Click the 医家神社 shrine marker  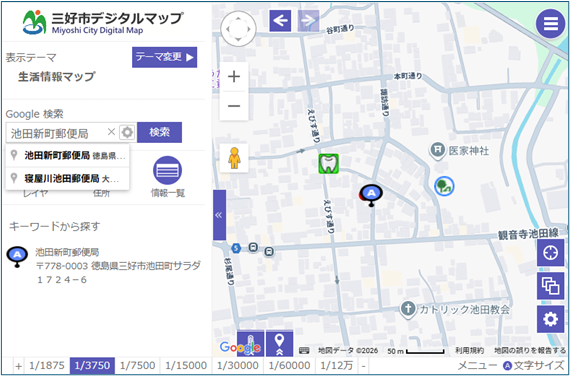point(438,150)
